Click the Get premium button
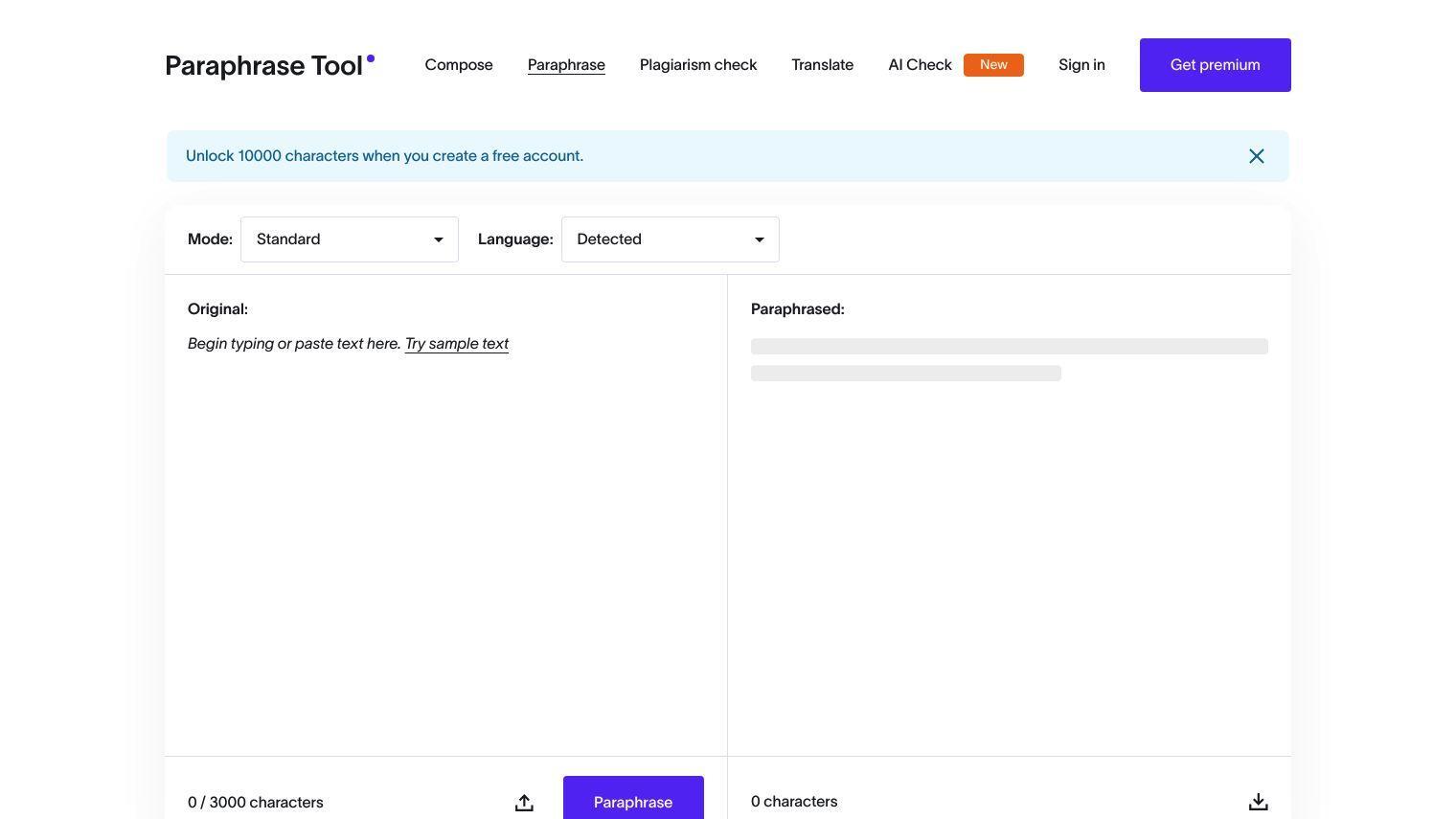Screen dimensions: 1456x819 click(x=1216, y=65)
